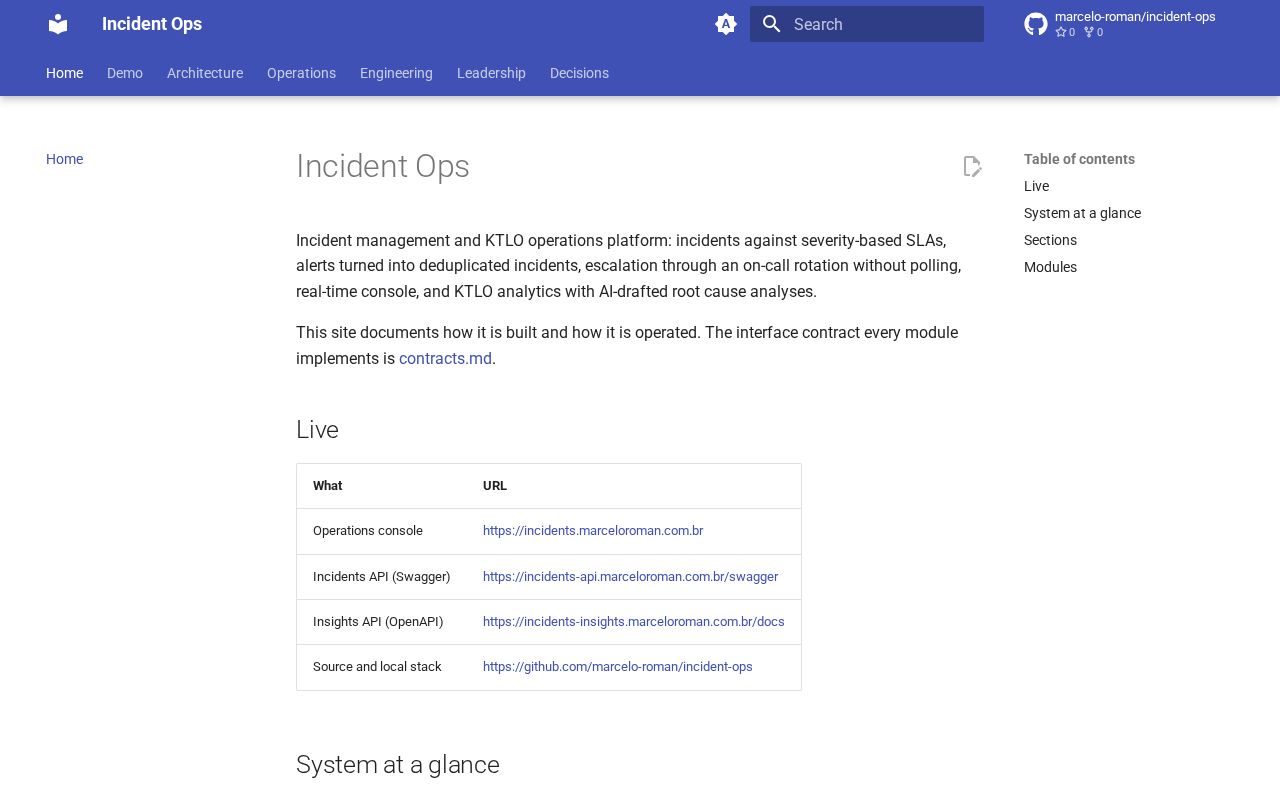Click the Incident Ops site title in header
The height and width of the screenshot is (800, 1280).
click(152, 24)
